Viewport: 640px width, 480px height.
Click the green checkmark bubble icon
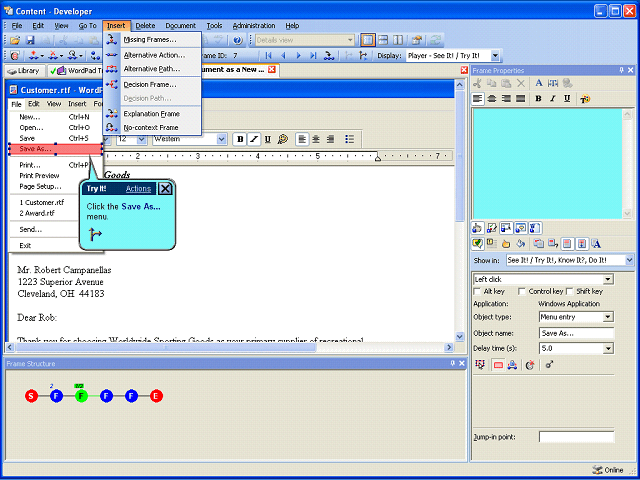click(x=478, y=244)
